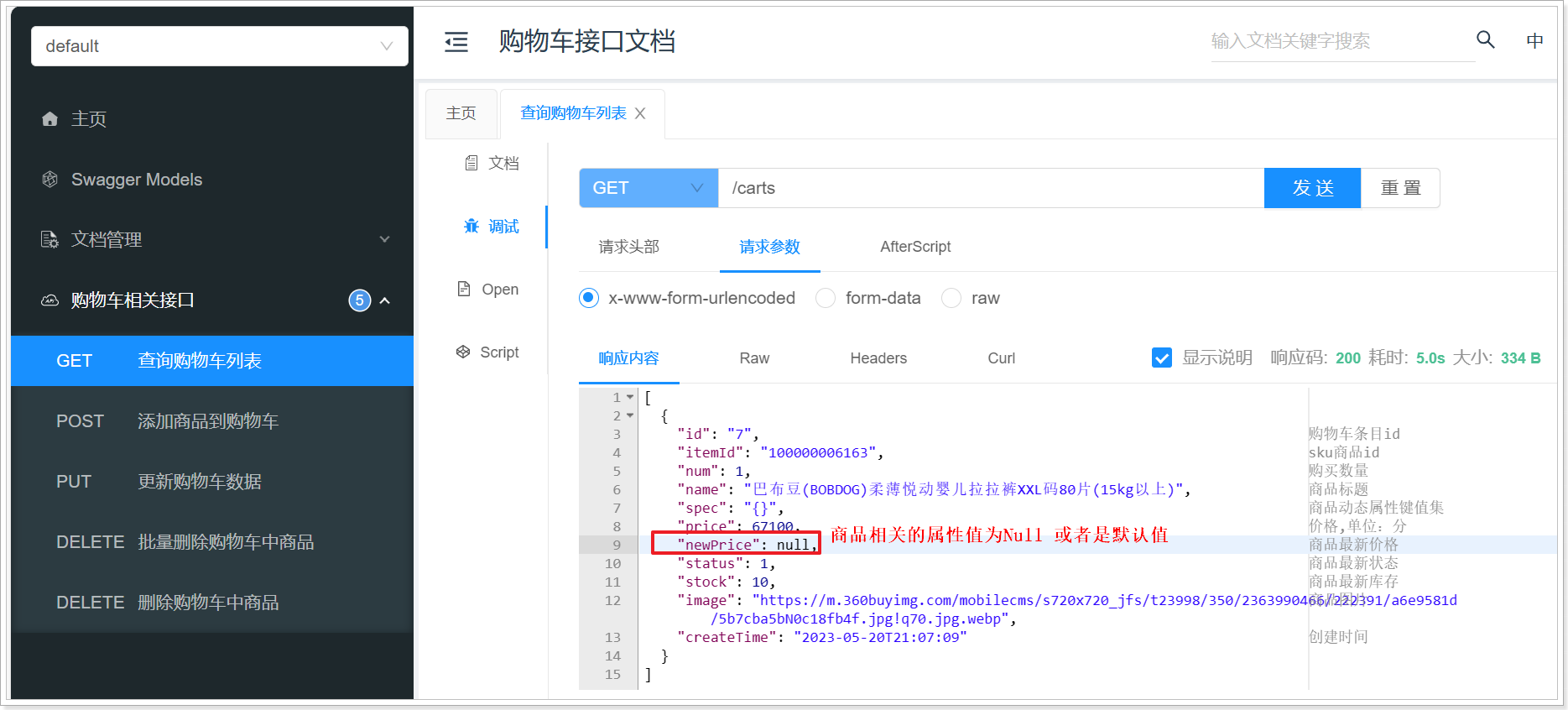Click the home icon next to 主页
1568x710 pixels.
[50, 119]
